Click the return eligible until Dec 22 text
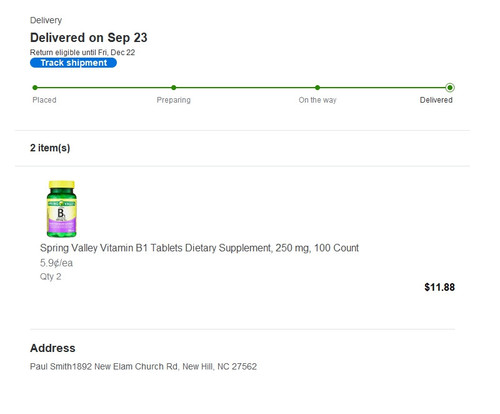 click(x=82, y=52)
